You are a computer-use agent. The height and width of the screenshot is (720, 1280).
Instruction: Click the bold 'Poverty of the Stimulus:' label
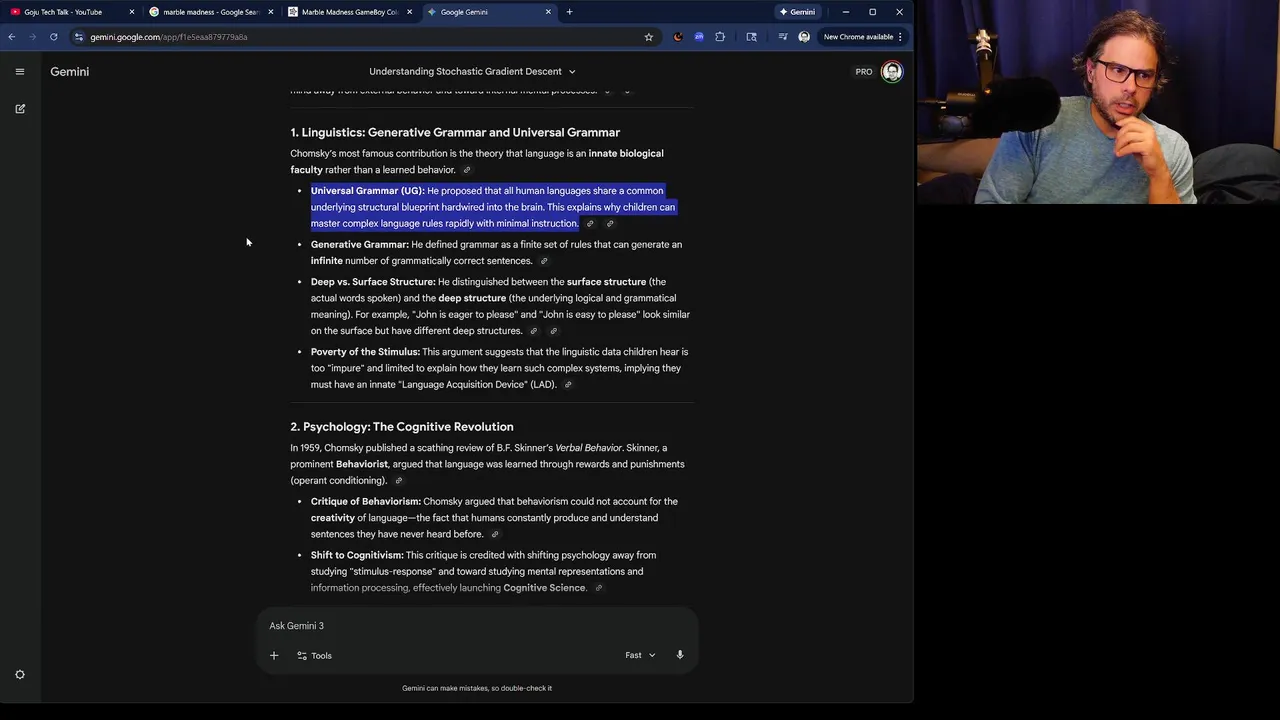click(x=365, y=352)
